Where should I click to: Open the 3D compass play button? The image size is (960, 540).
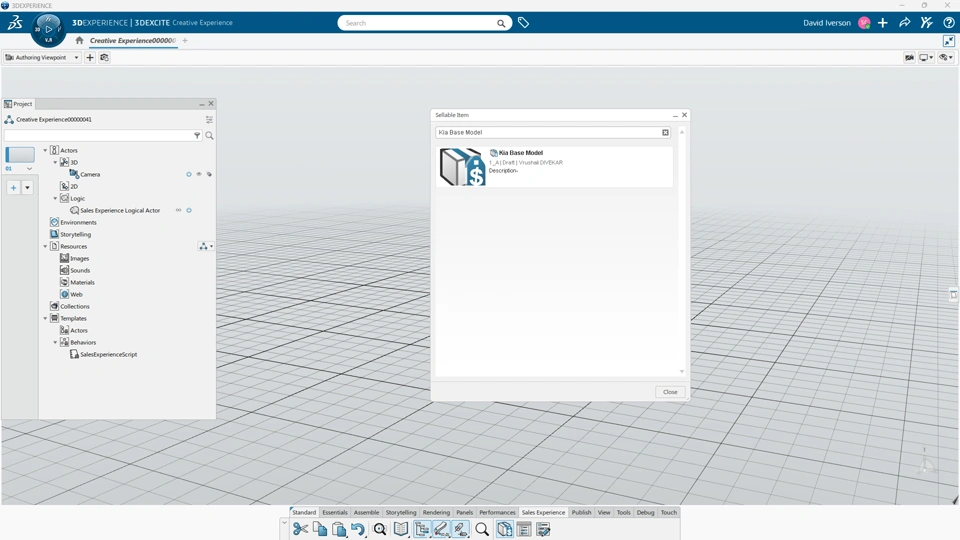(x=48, y=29)
